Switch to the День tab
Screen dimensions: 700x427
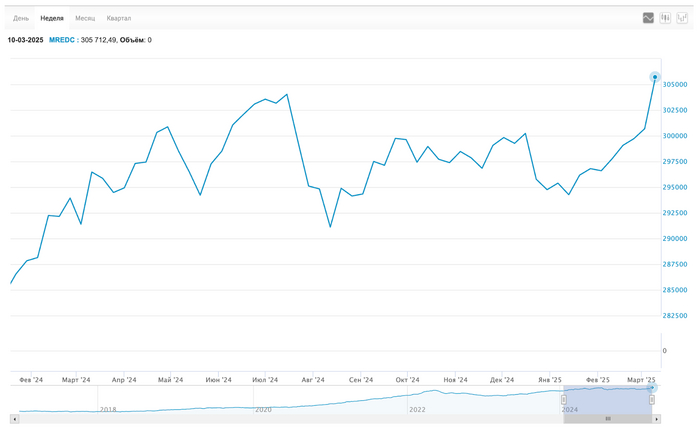[x=21, y=18]
